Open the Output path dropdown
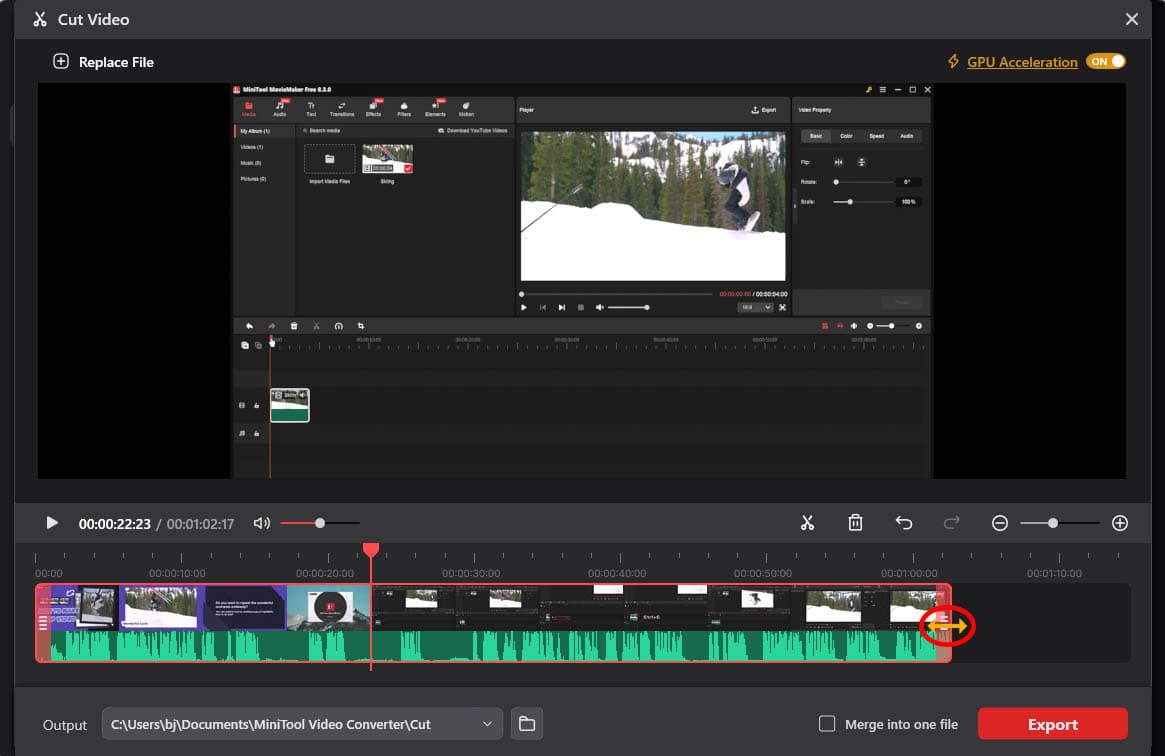The height and width of the screenshot is (756, 1165). 487,724
